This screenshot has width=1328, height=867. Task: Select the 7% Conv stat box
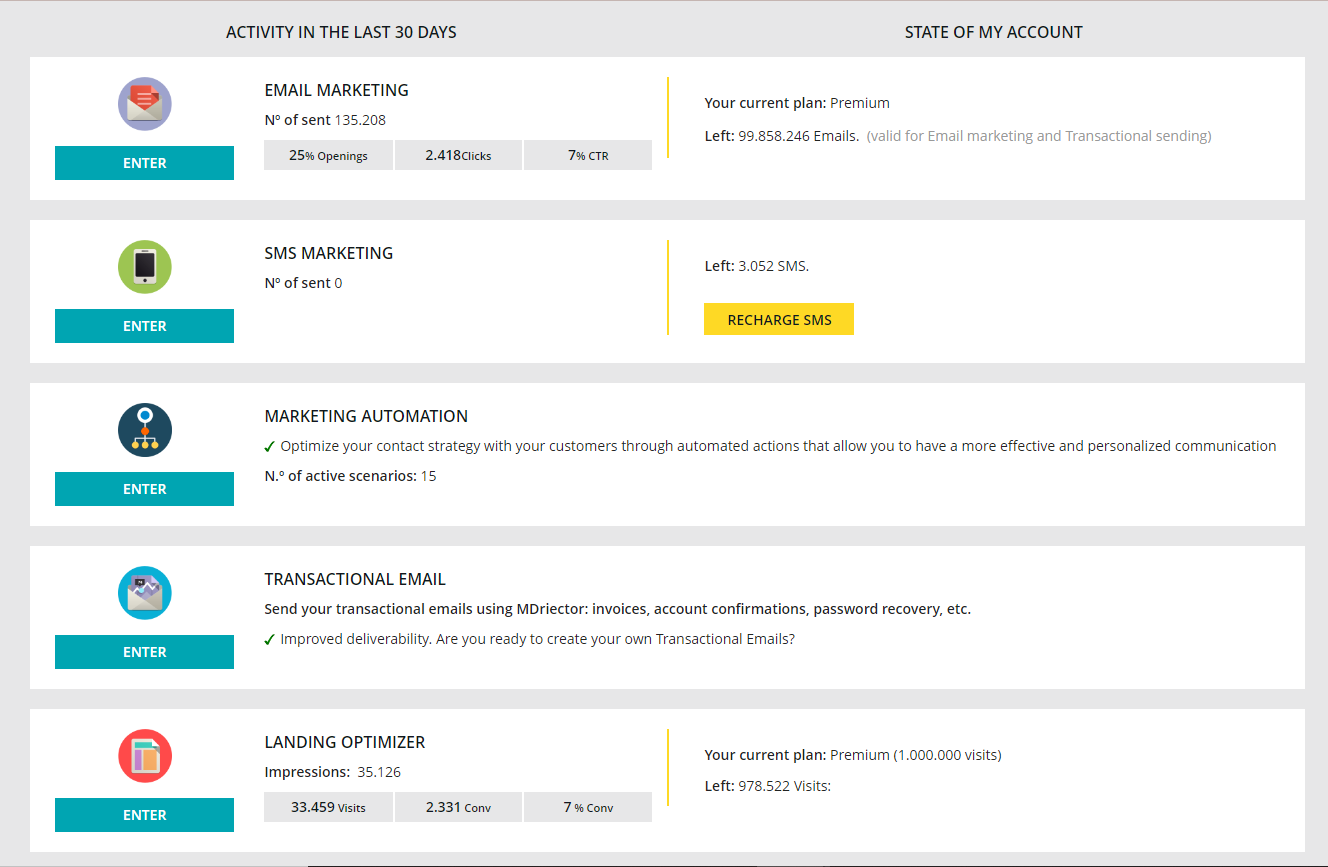(588, 807)
